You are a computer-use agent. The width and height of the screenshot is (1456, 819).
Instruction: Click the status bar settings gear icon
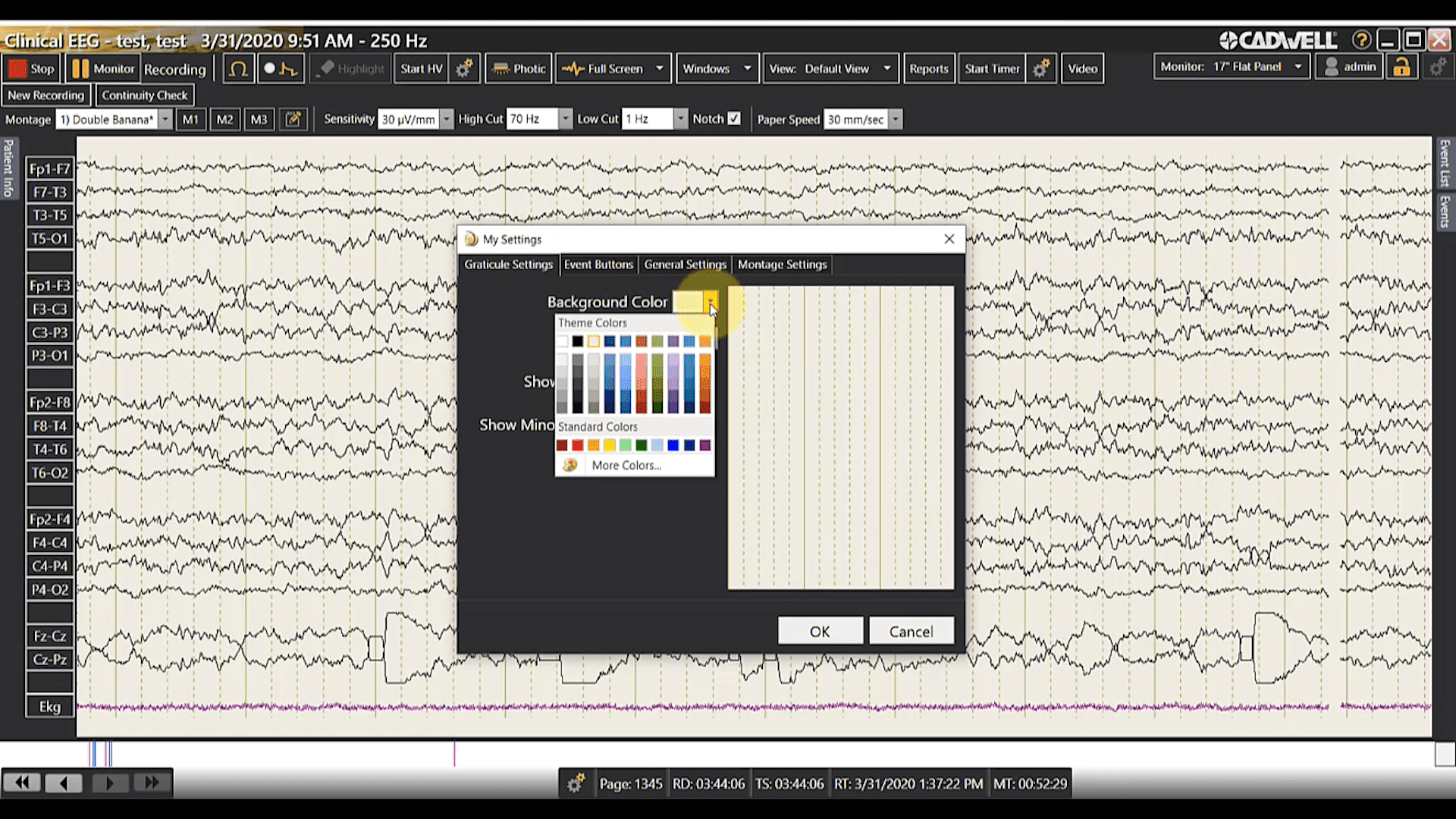(x=576, y=783)
